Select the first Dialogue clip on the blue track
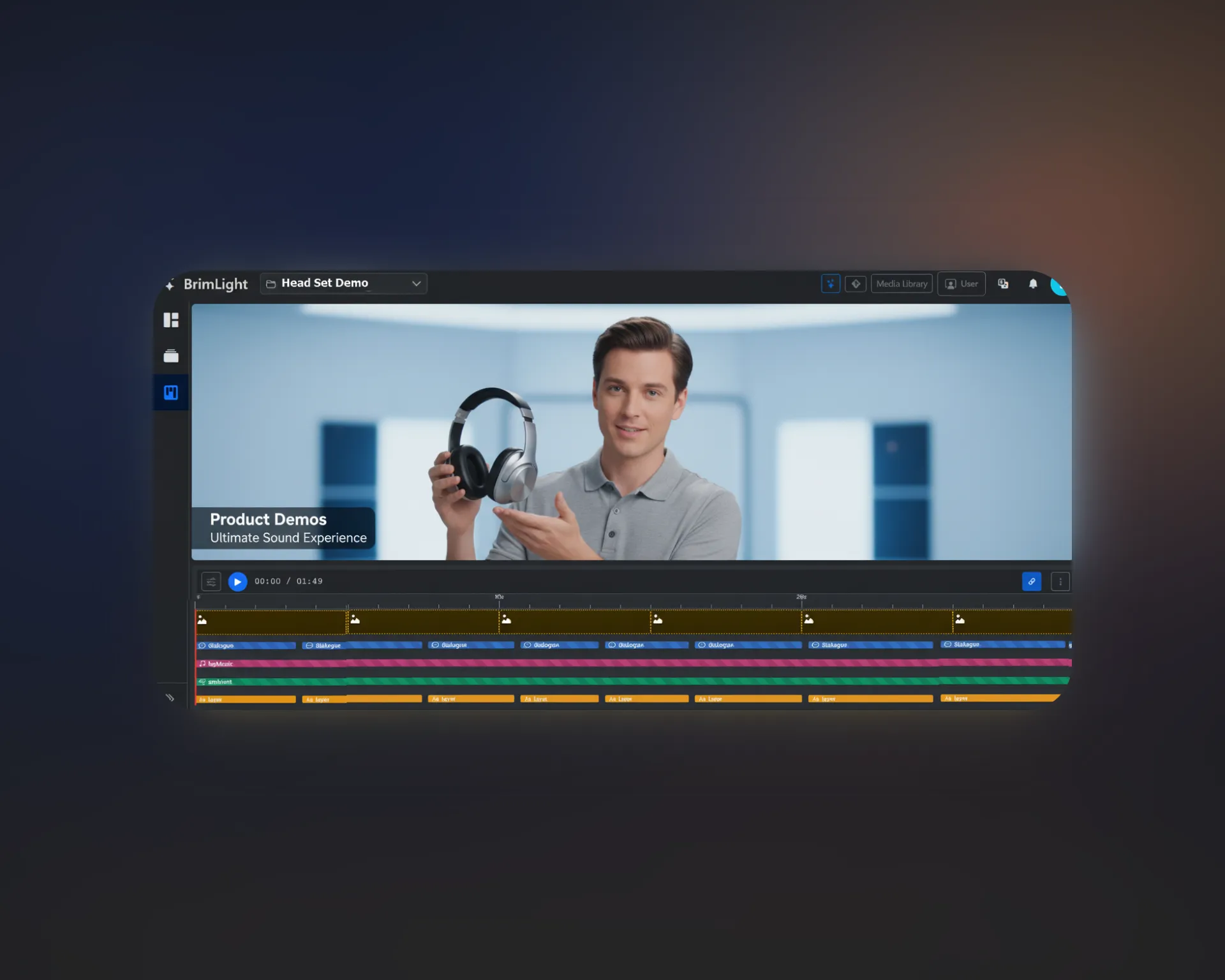The image size is (1225, 980). (x=246, y=645)
